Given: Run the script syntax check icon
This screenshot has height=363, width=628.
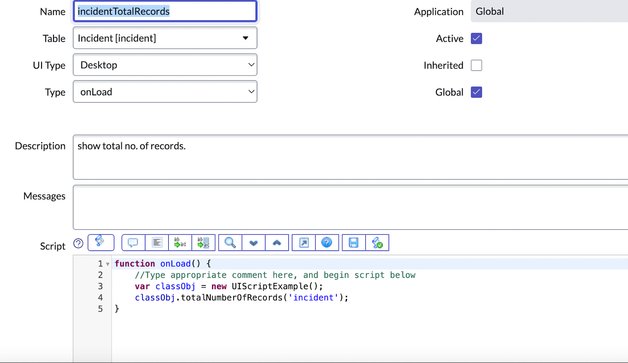Looking at the screenshot, I should click(x=377, y=242).
